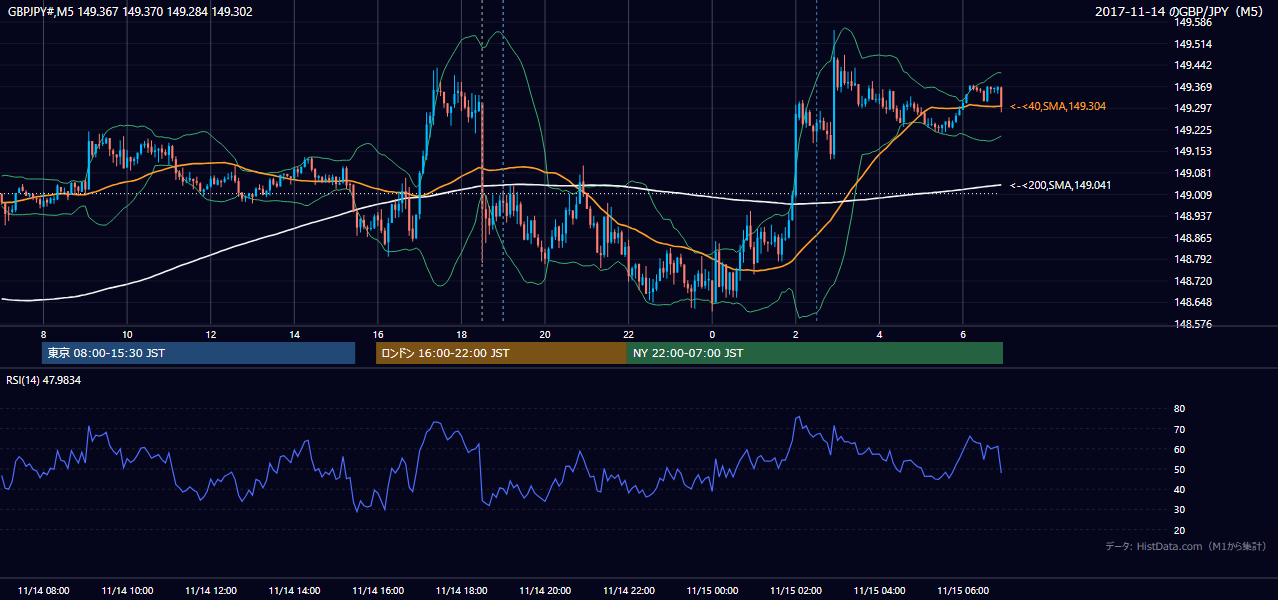Click price axis label 148.720

pyautogui.click(x=1193, y=281)
